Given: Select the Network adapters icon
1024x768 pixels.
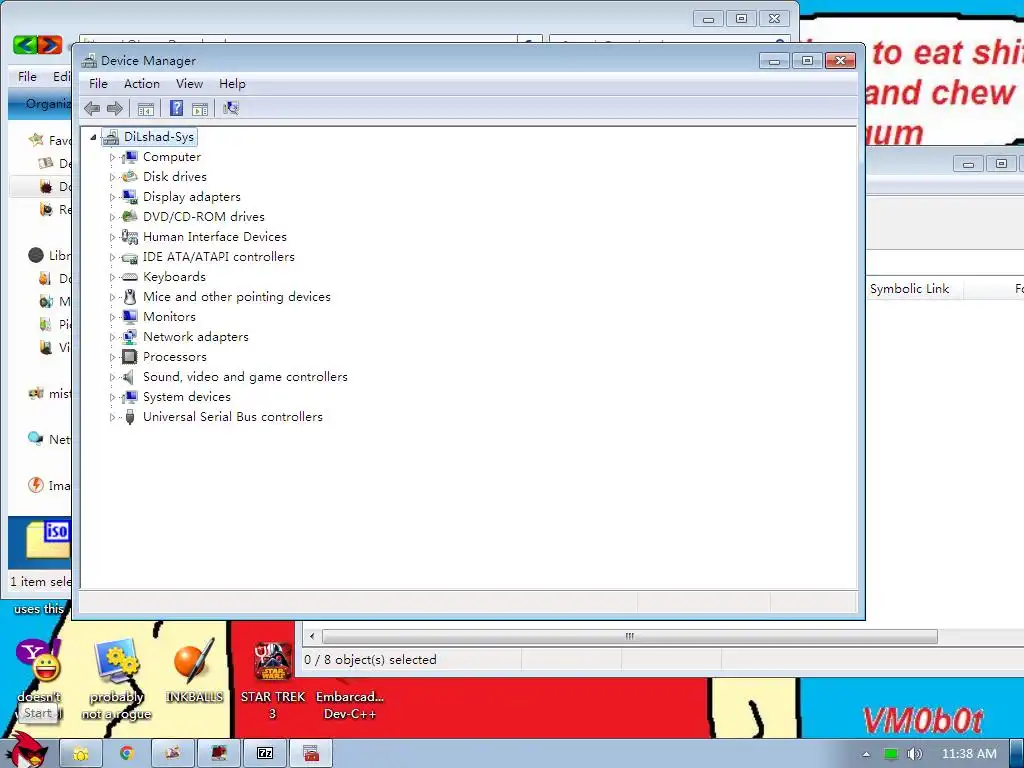Looking at the screenshot, I should (130, 337).
